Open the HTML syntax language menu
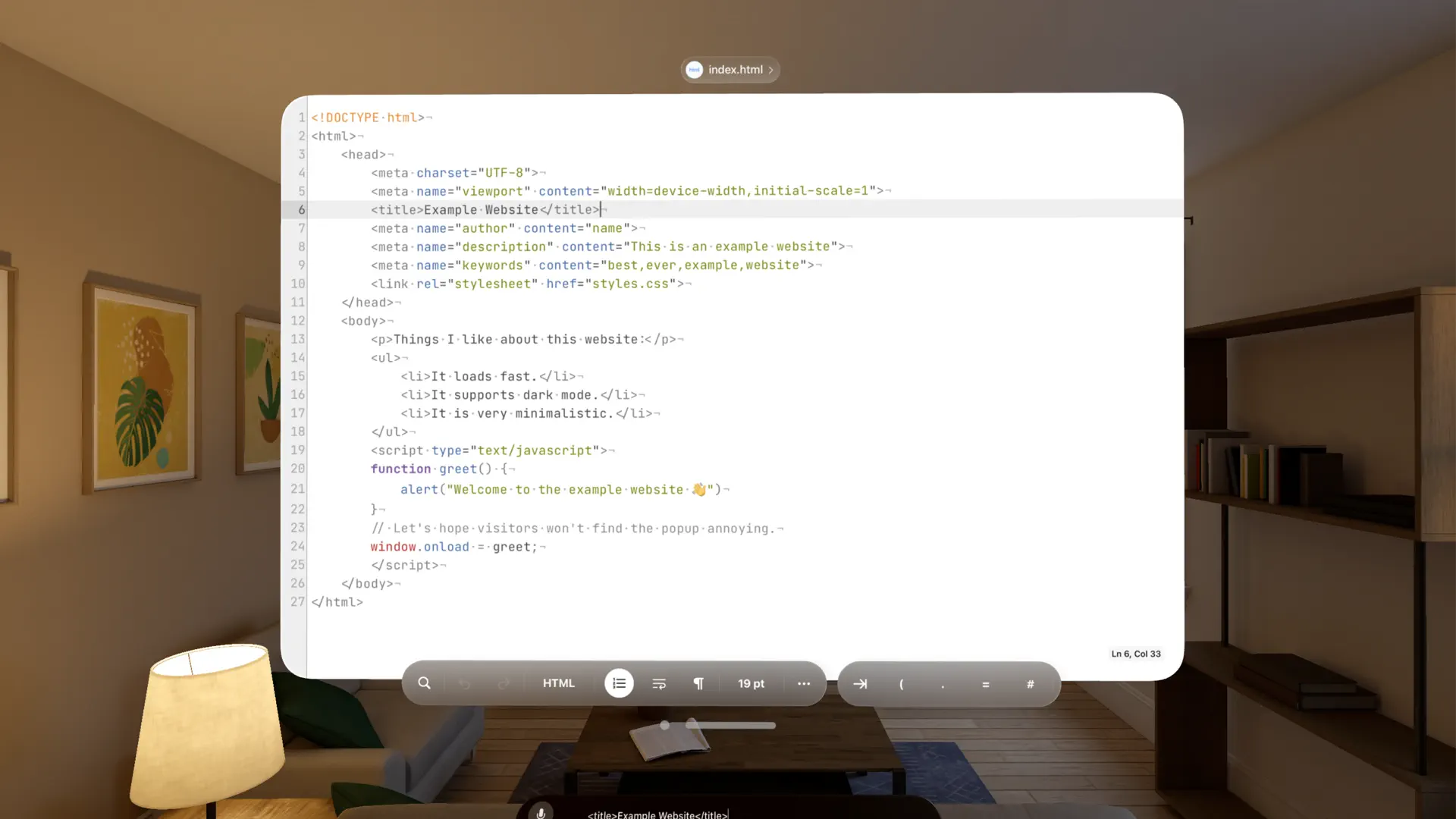Image resolution: width=1456 pixels, height=819 pixels. (558, 683)
